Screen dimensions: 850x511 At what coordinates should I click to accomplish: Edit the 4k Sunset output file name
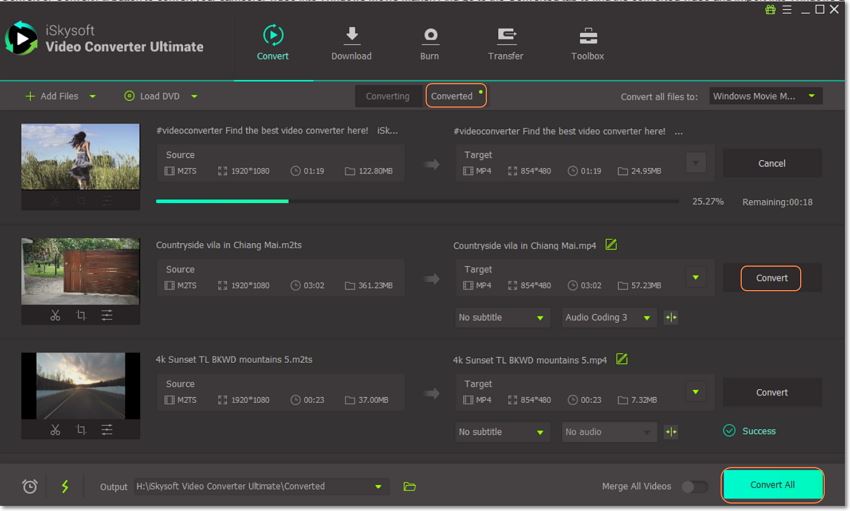(x=622, y=359)
